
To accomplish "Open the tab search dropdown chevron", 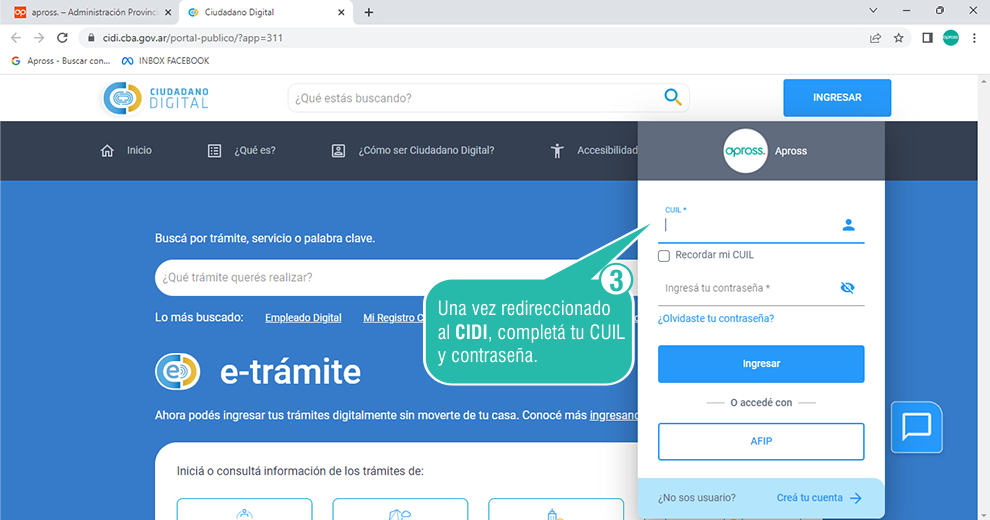I will [x=873, y=11].
